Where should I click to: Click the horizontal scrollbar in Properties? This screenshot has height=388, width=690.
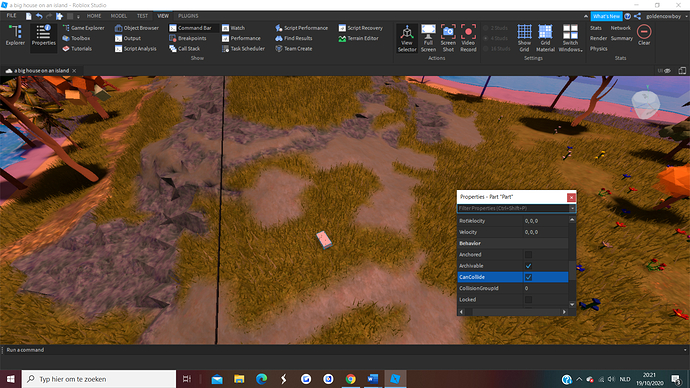click(513, 311)
